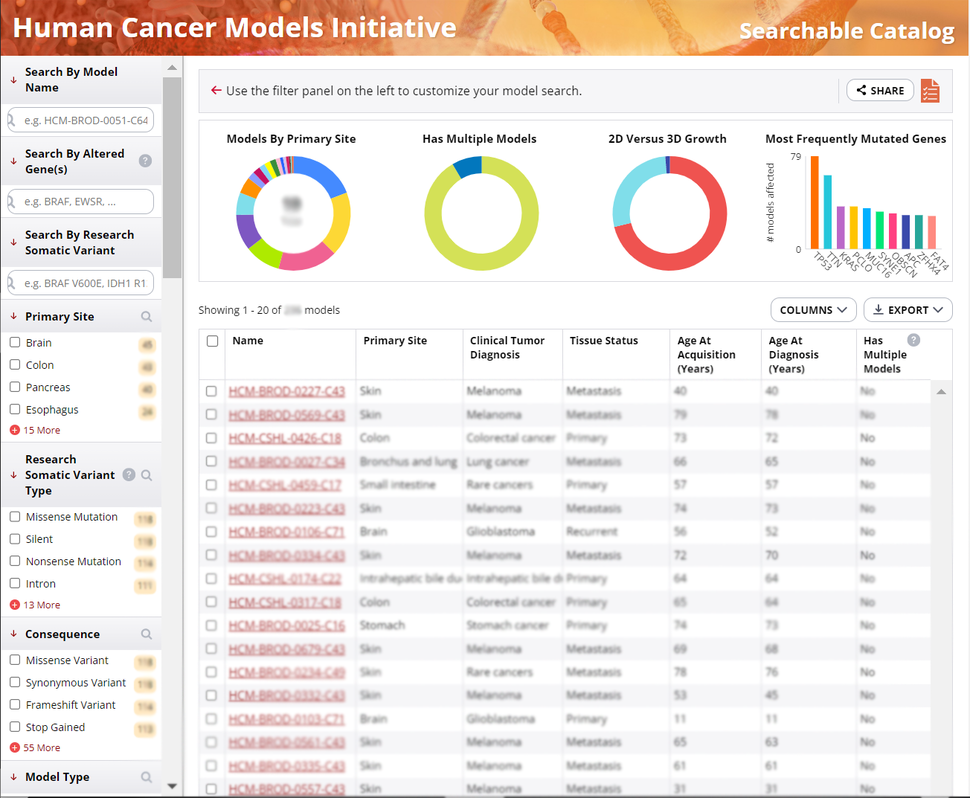Click the help icon beside Search By Altered Gene(s)
970x798 pixels.
(145, 161)
